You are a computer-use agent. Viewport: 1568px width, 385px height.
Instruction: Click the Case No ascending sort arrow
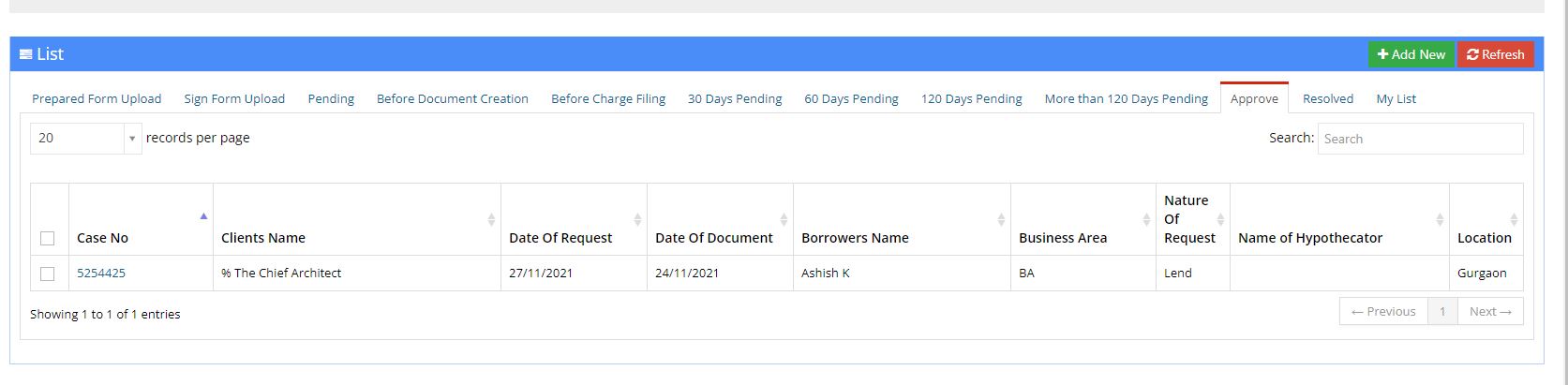(203, 216)
